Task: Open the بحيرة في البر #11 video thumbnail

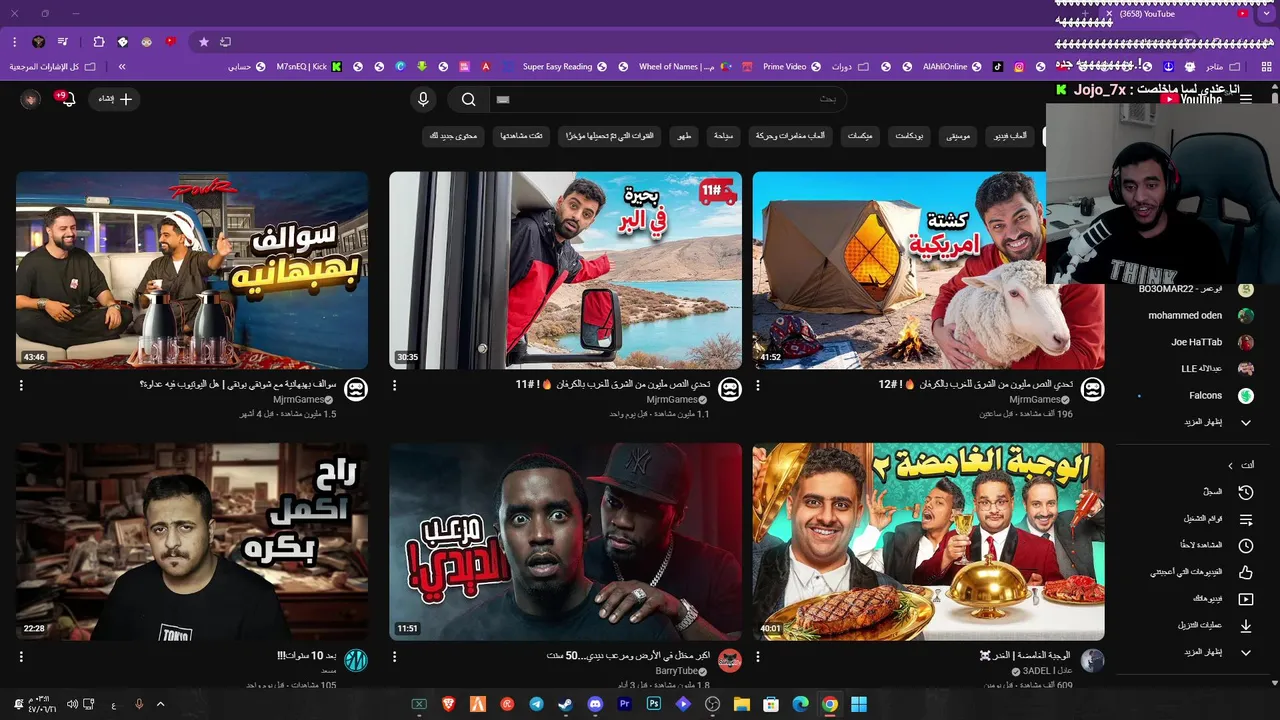Action: click(565, 270)
